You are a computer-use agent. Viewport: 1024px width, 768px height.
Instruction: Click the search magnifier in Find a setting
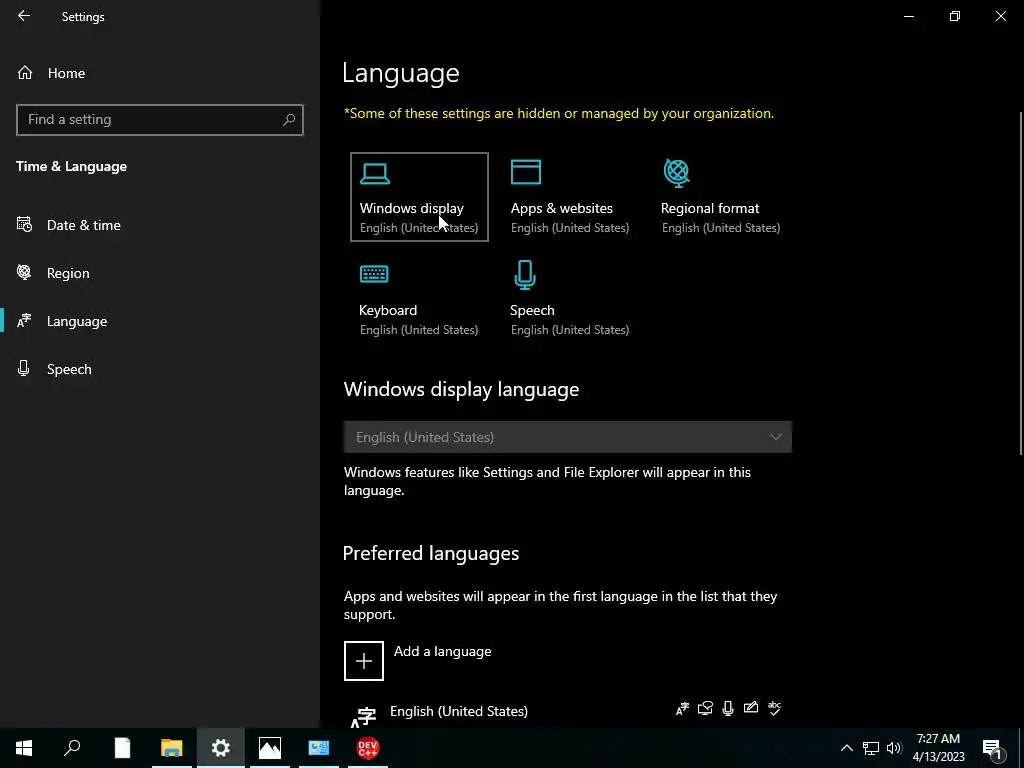(x=289, y=120)
